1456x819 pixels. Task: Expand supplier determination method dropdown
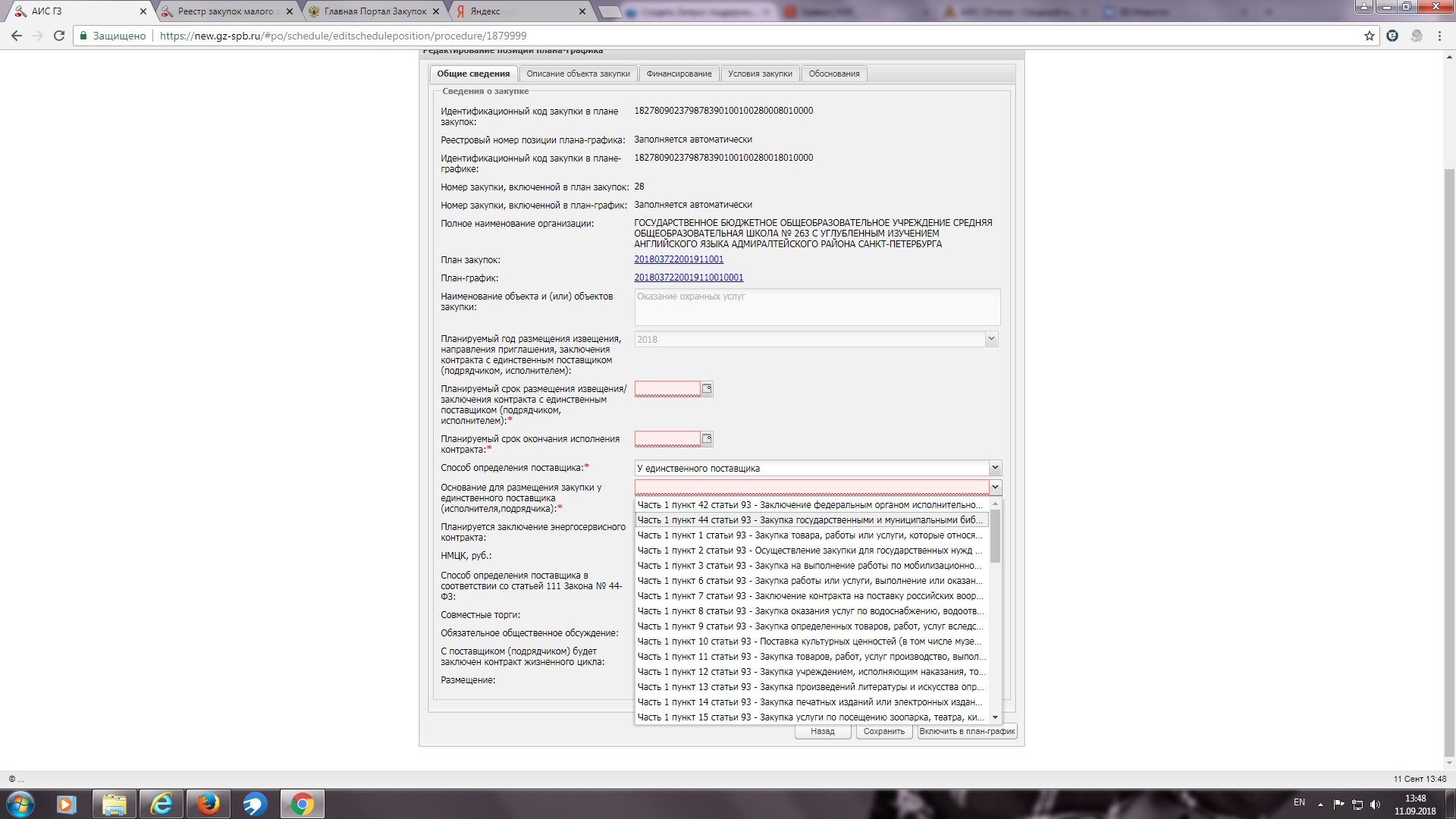(x=995, y=468)
